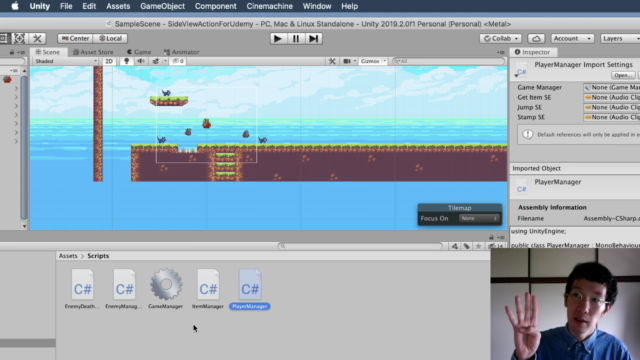Toggle Center pivot mode
Screen dimensions: 640x360
[75, 38]
